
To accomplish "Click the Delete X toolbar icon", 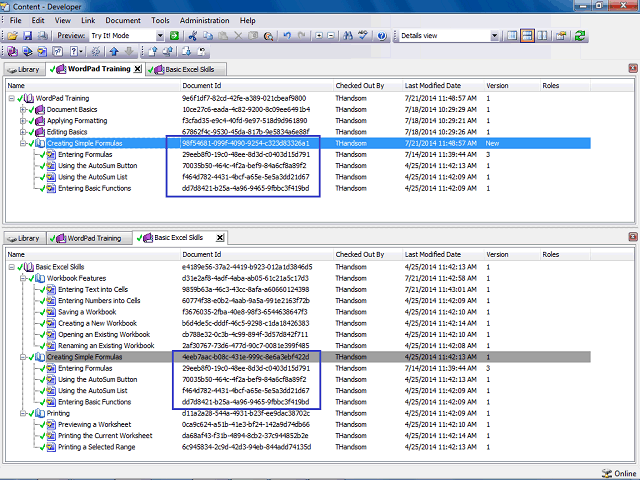I will pos(238,36).
